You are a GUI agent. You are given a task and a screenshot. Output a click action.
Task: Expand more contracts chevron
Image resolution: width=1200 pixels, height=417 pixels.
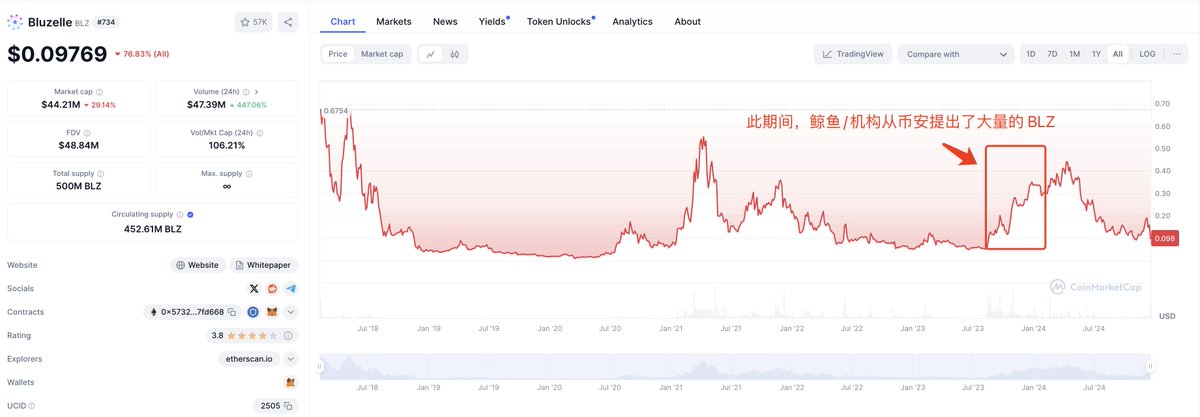pyautogui.click(x=291, y=312)
